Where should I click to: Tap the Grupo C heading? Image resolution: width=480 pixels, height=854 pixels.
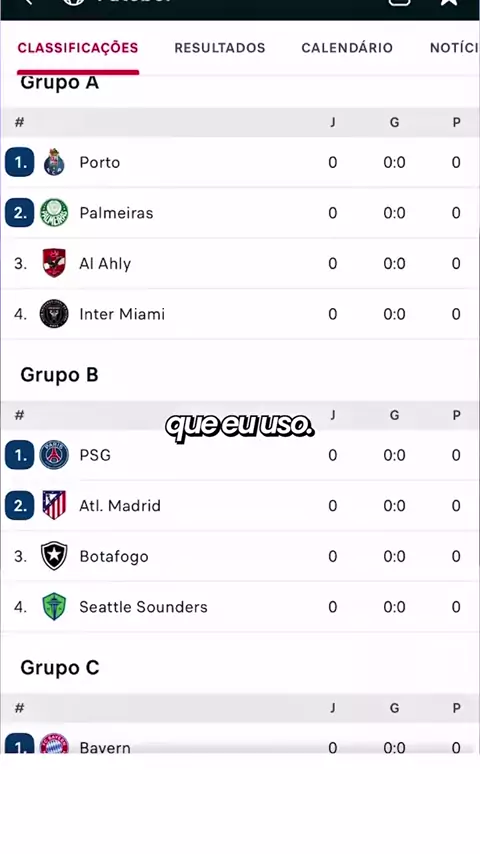[x=60, y=668]
